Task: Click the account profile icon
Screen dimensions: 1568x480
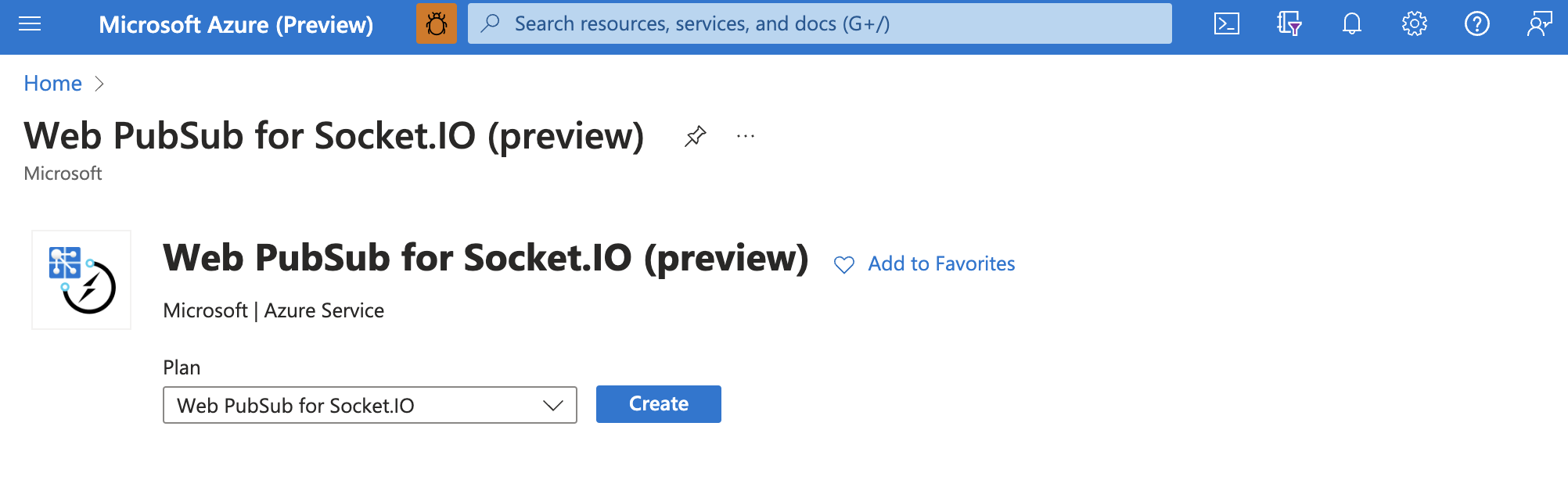Action: 1539,23
